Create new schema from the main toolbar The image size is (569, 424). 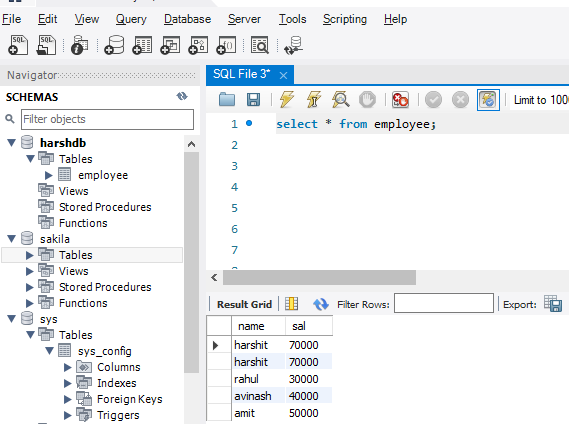click(x=114, y=45)
